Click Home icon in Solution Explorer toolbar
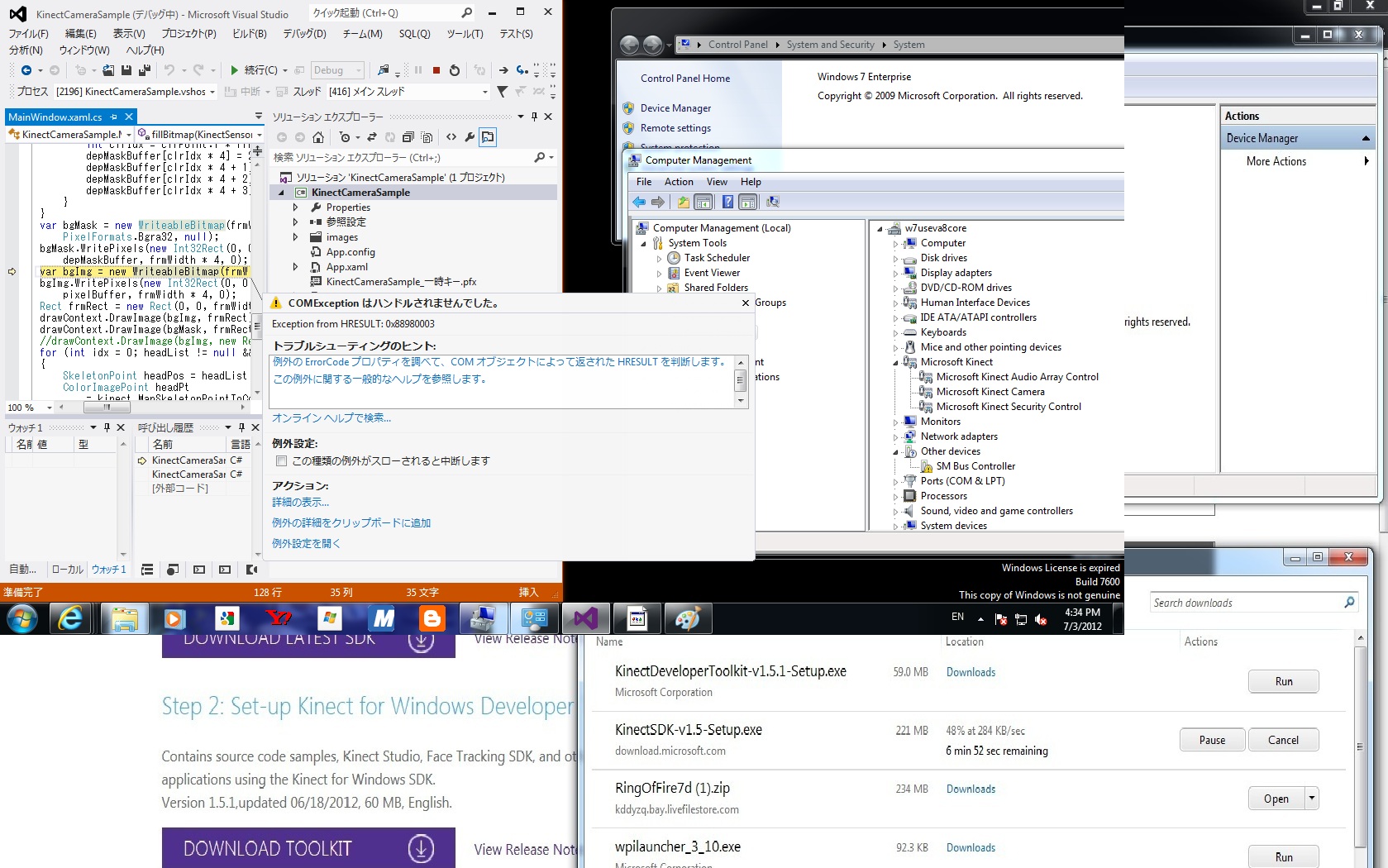Viewport: 1388px width, 868px height. [318, 137]
